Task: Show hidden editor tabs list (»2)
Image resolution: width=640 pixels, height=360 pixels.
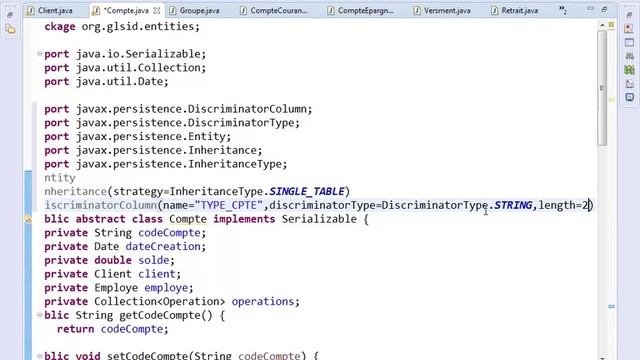Action: [563, 10]
